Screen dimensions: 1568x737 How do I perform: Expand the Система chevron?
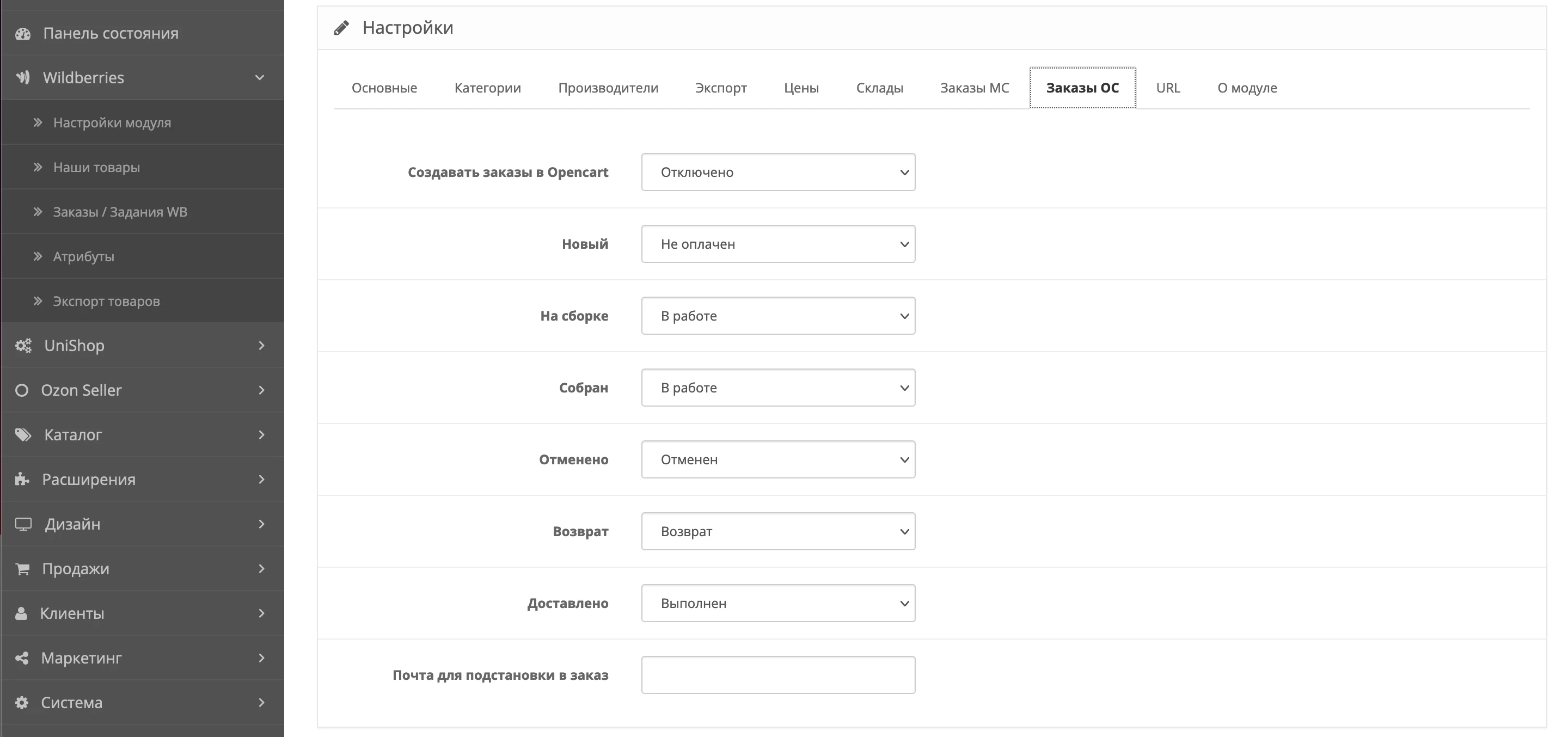[x=262, y=702]
